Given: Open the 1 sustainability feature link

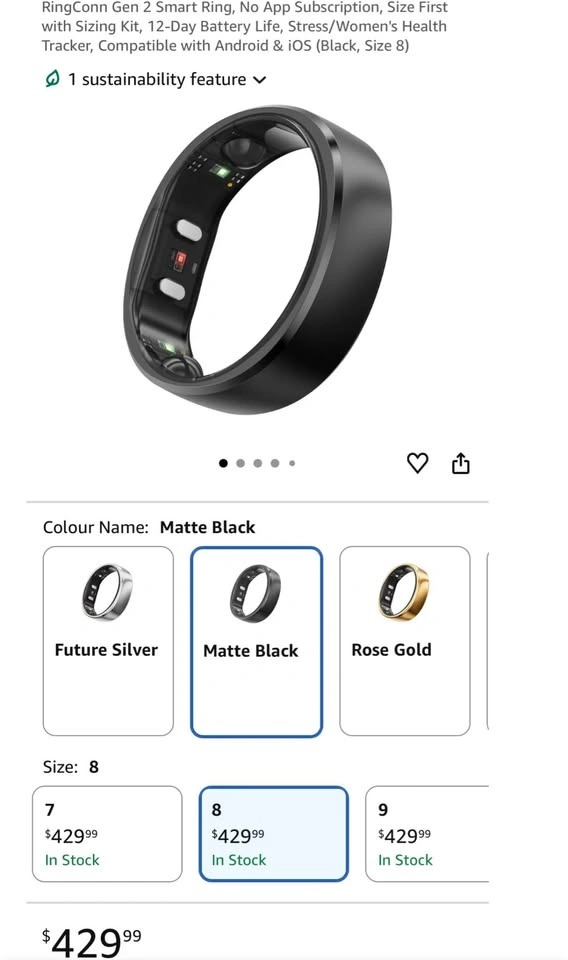Looking at the screenshot, I should click(x=157, y=79).
